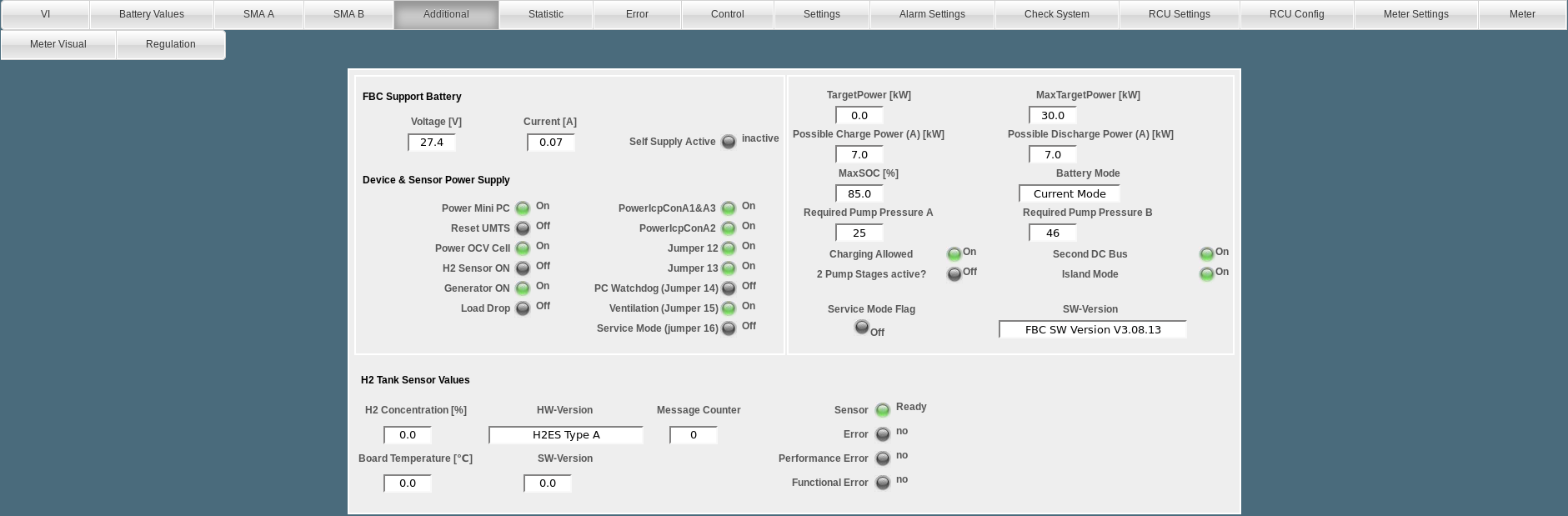Click the MaxTargetPower value field

click(x=1053, y=116)
